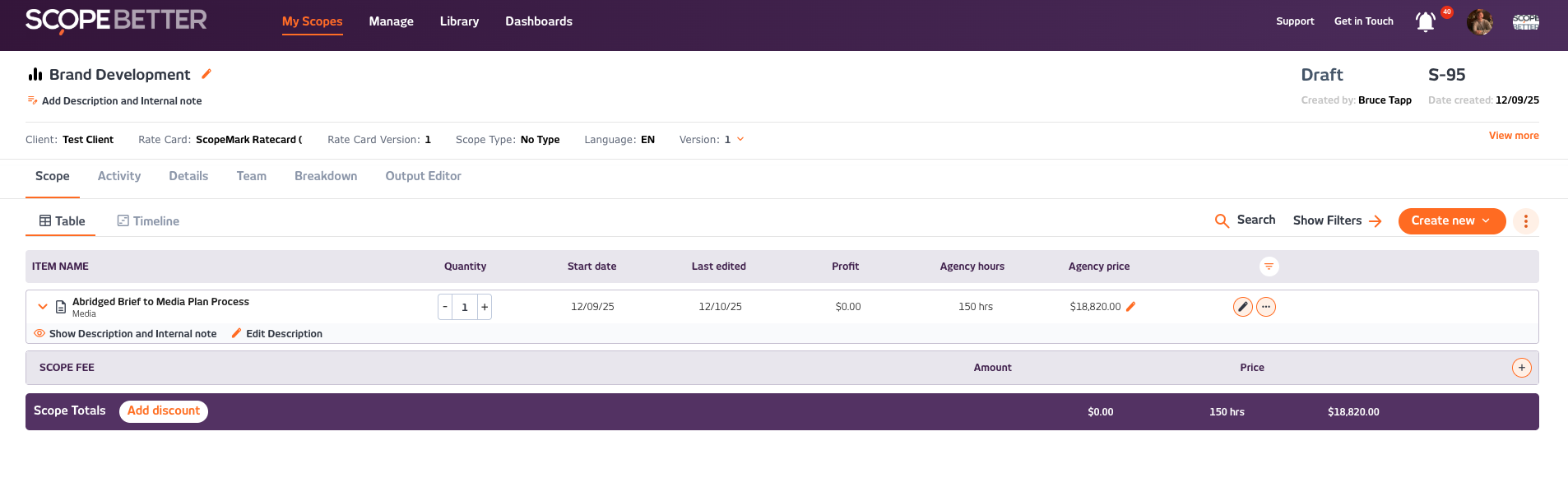Viewport: 1568px width, 501px height.
Task: Click Add discount button
Action: coord(163,411)
